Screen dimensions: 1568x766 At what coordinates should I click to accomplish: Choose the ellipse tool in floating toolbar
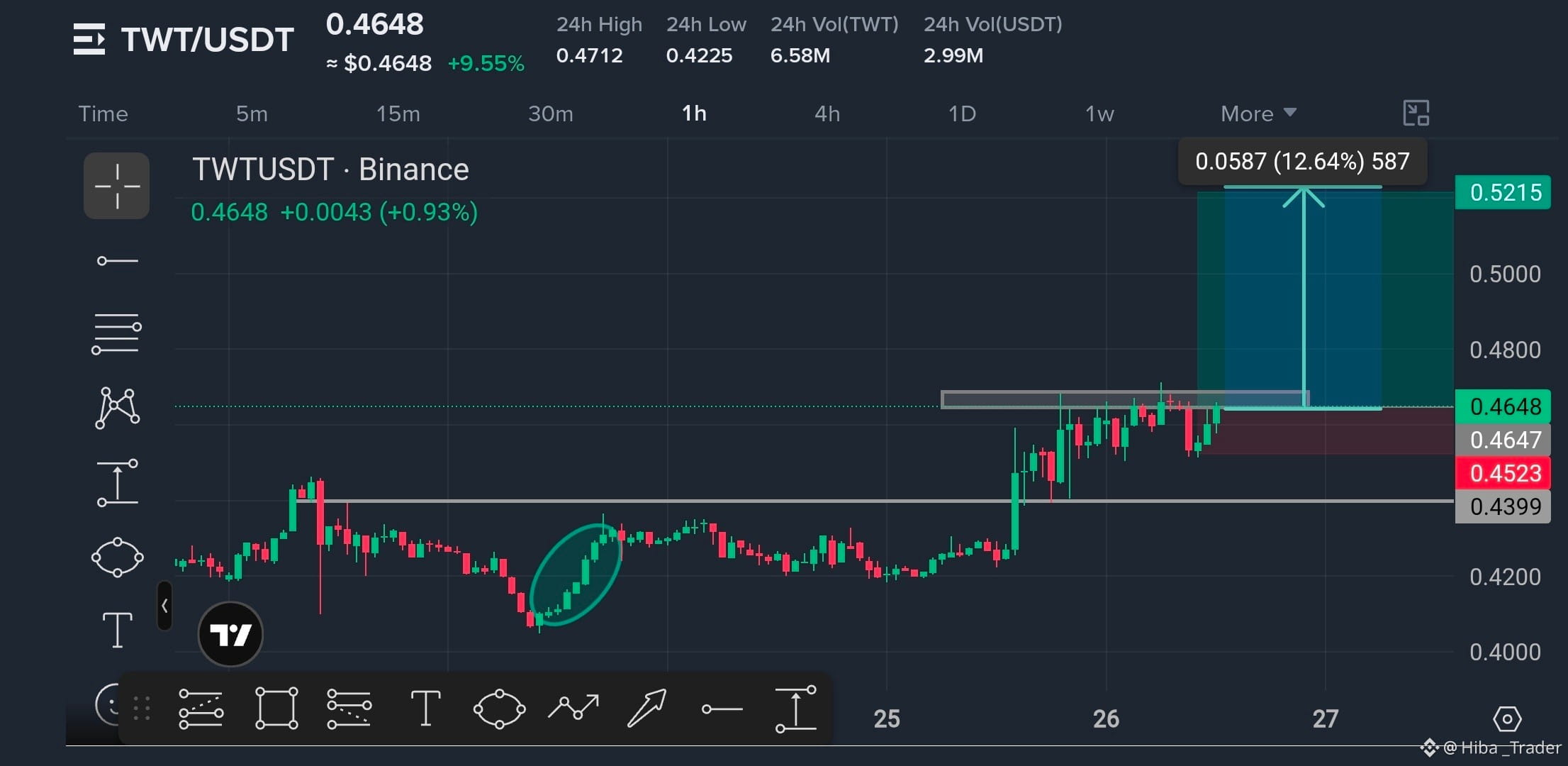coord(499,708)
